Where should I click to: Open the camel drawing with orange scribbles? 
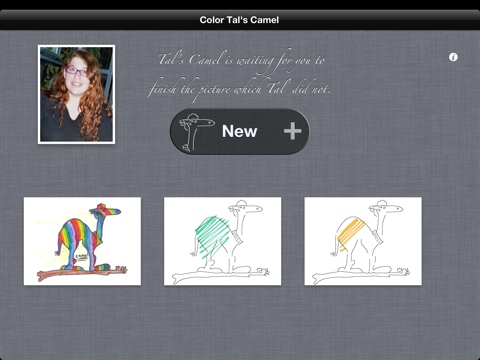pyautogui.click(x=363, y=241)
